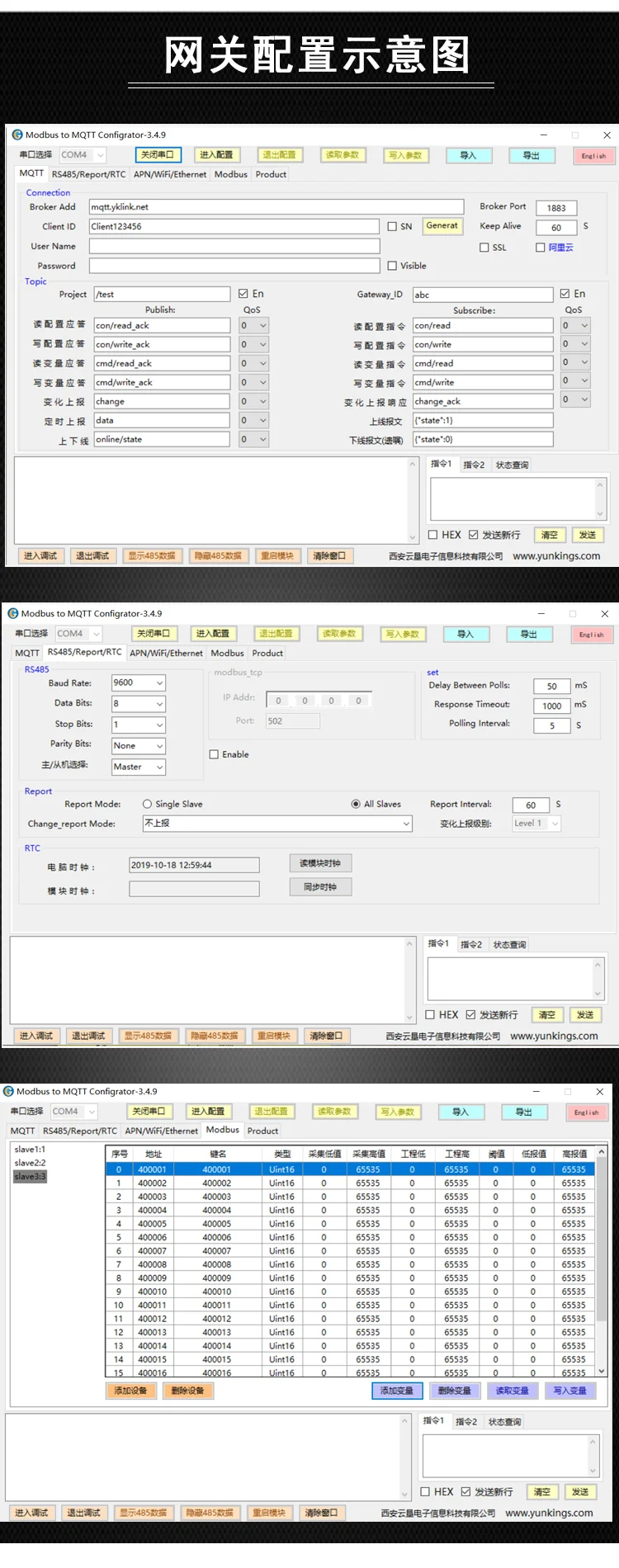Open the Parity Bits dropdown set to None
The image size is (619, 1568).
(139, 746)
